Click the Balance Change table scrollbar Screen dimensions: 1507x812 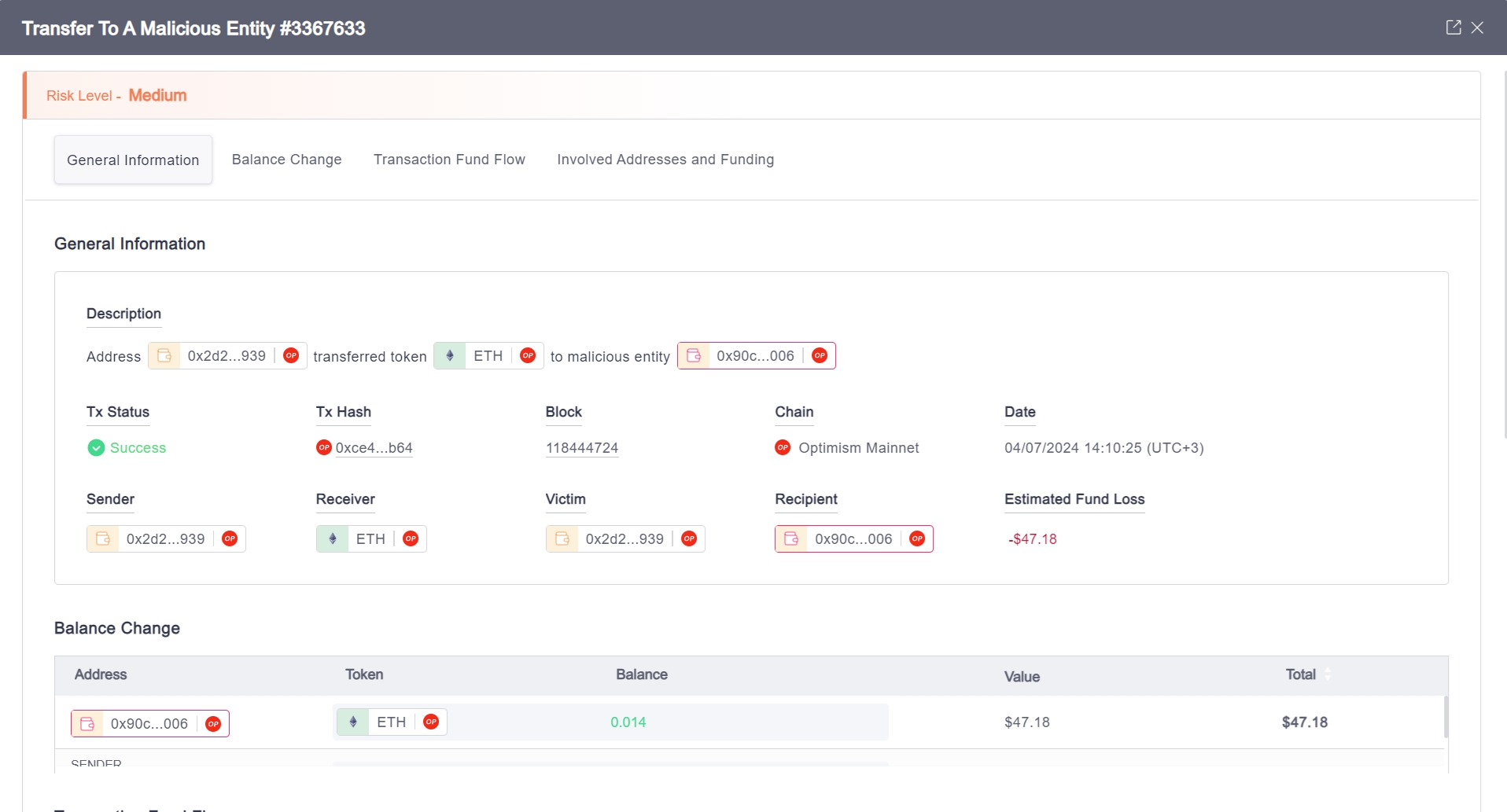[x=1446, y=716]
